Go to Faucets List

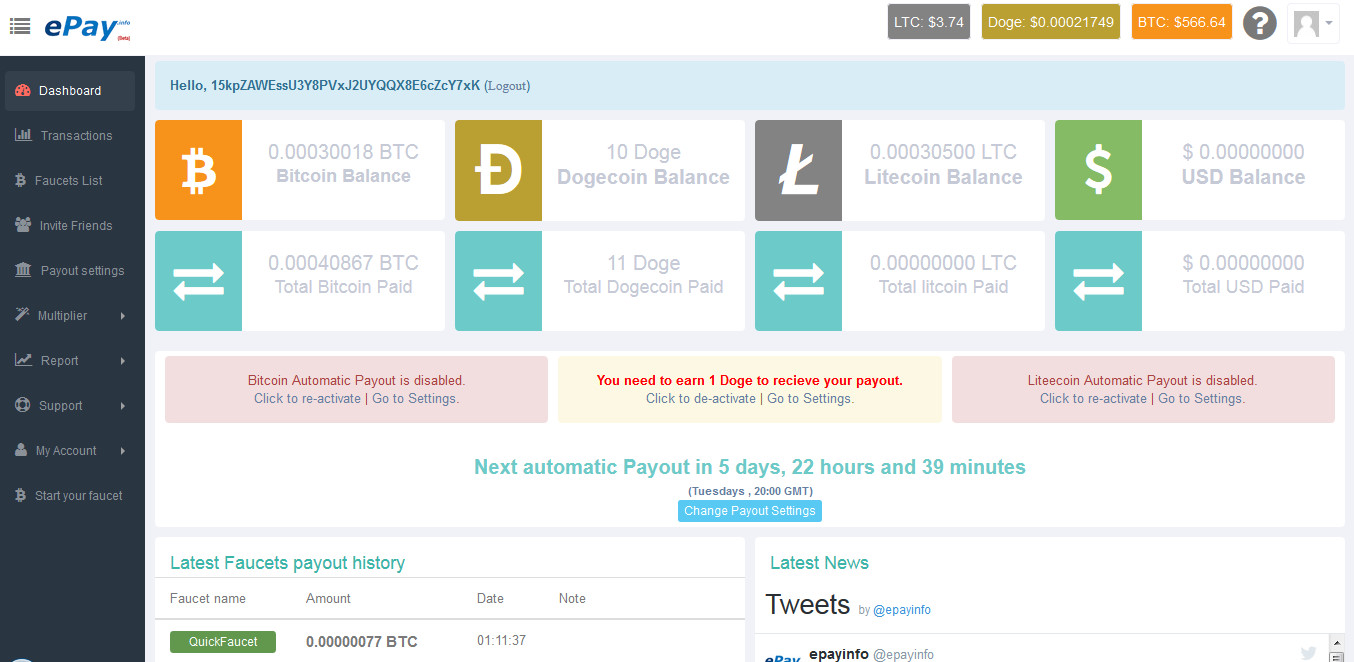click(70, 180)
